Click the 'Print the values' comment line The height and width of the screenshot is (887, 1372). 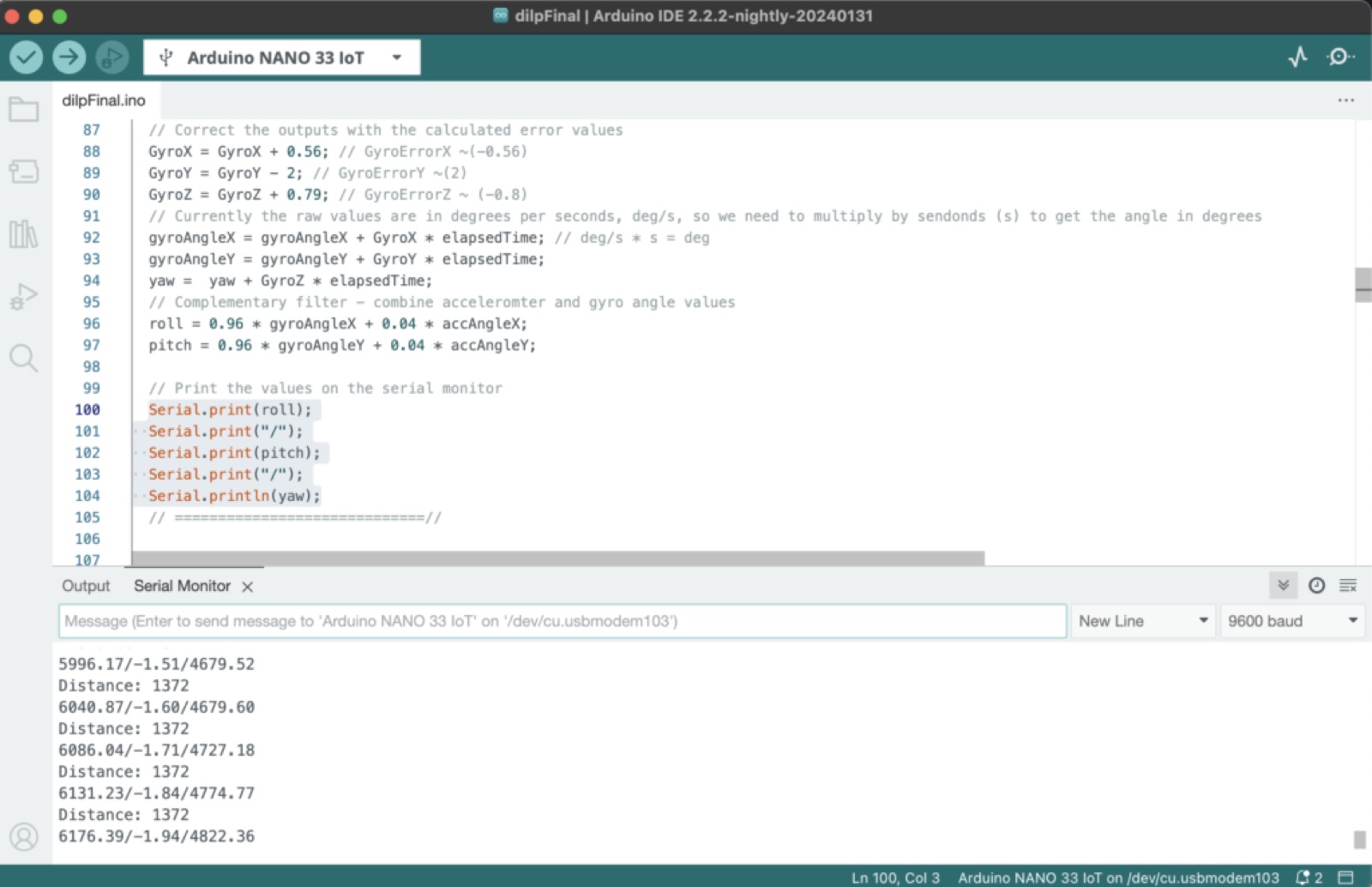pos(325,389)
